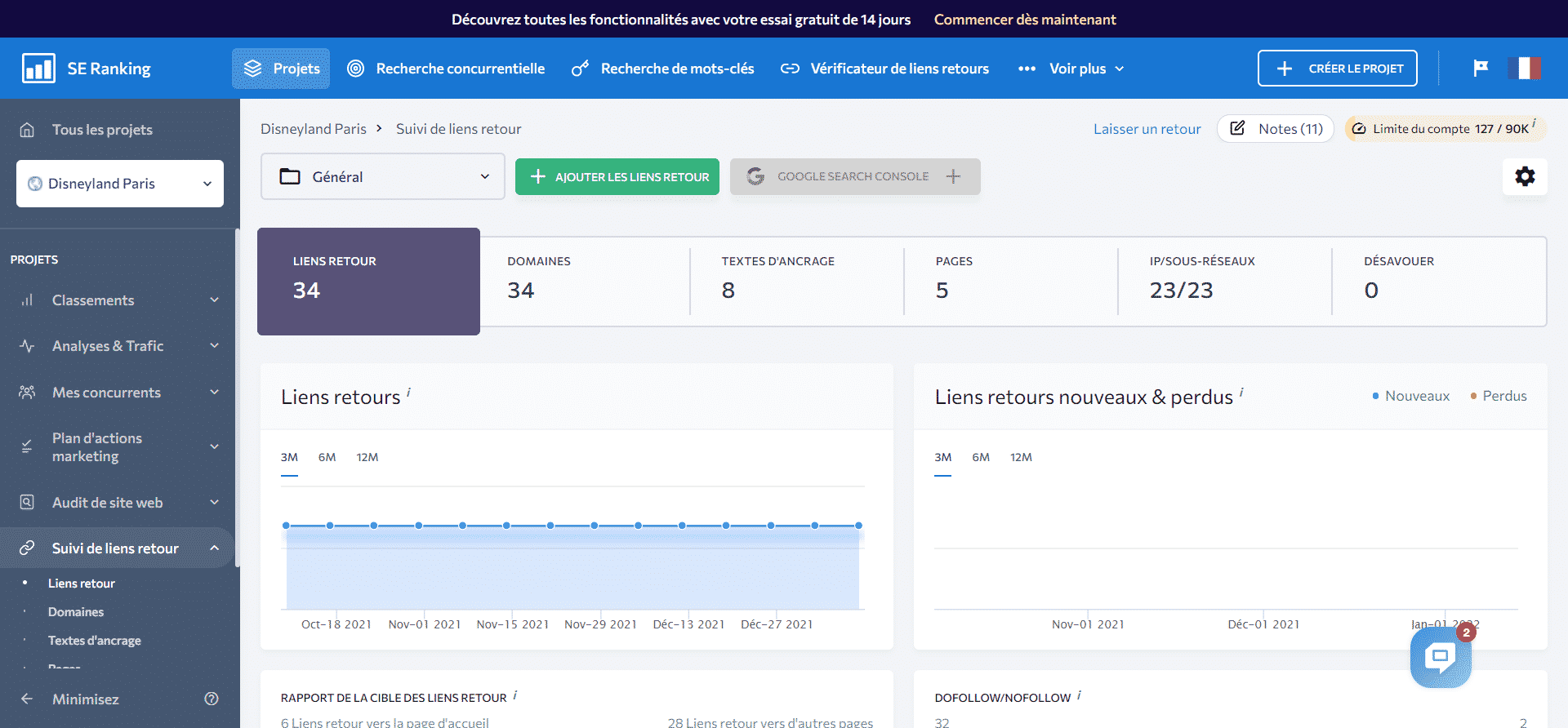Click the Laisser un retour link

coord(1147,129)
